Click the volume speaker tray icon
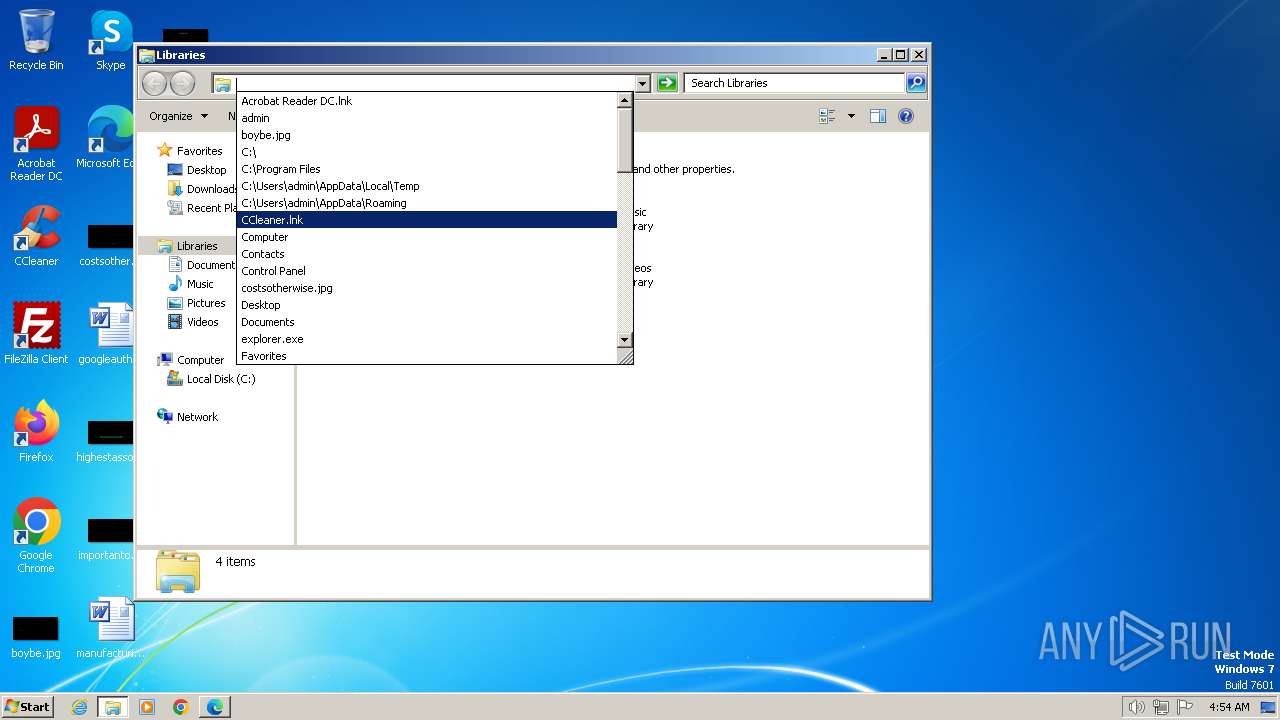Image resolution: width=1280 pixels, height=720 pixels. click(1136, 707)
